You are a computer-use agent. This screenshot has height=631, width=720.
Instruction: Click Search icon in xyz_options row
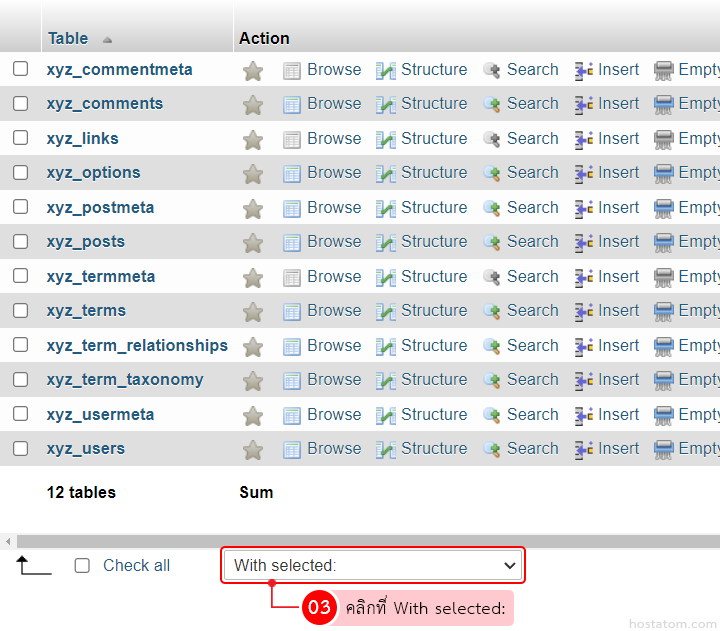492,174
